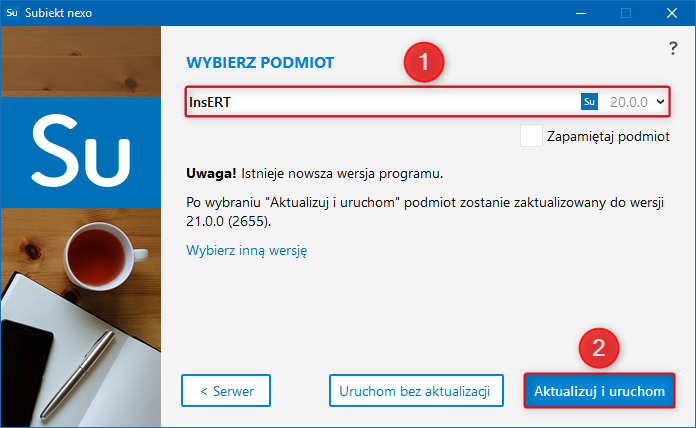Close the Subiekt nexo window
Screen dimensions: 696x428
(x=672, y=13)
